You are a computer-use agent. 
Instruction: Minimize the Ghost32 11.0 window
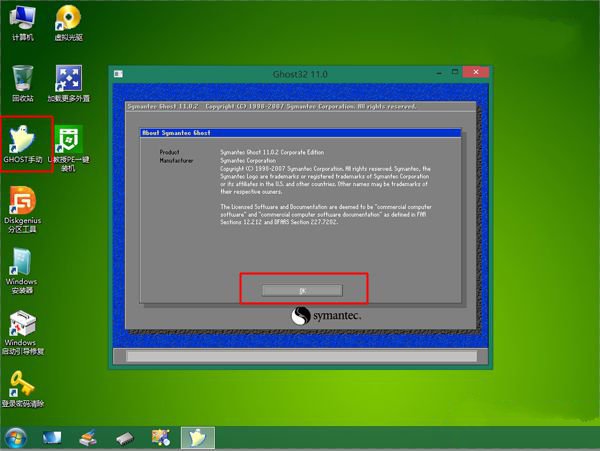pyautogui.click(x=439, y=73)
